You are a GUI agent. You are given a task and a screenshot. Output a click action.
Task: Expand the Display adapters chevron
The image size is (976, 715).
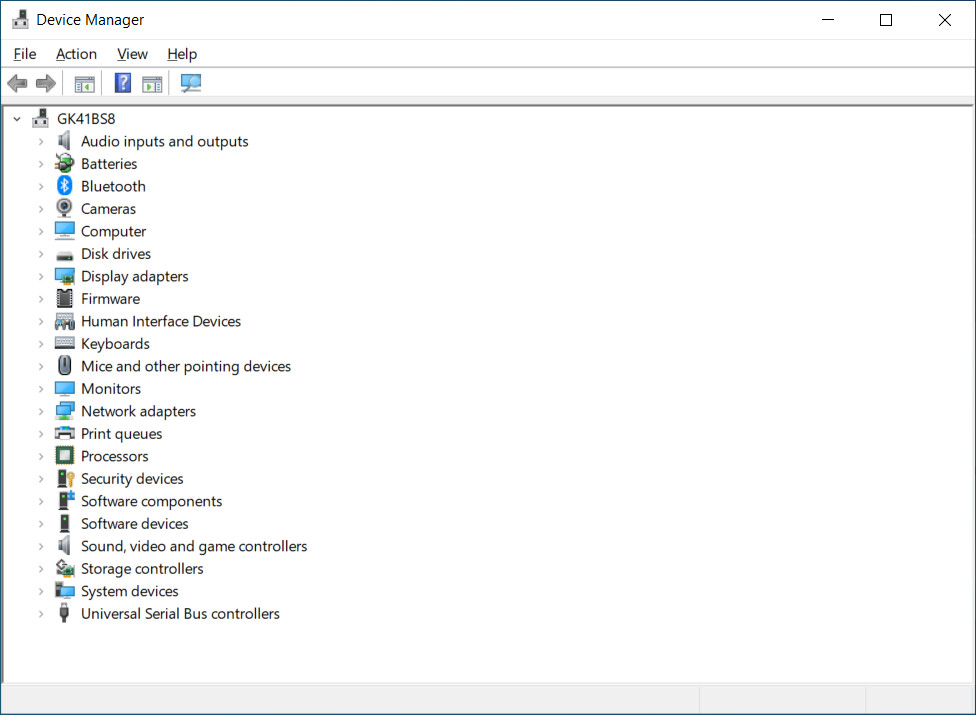[x=41, y=276]
